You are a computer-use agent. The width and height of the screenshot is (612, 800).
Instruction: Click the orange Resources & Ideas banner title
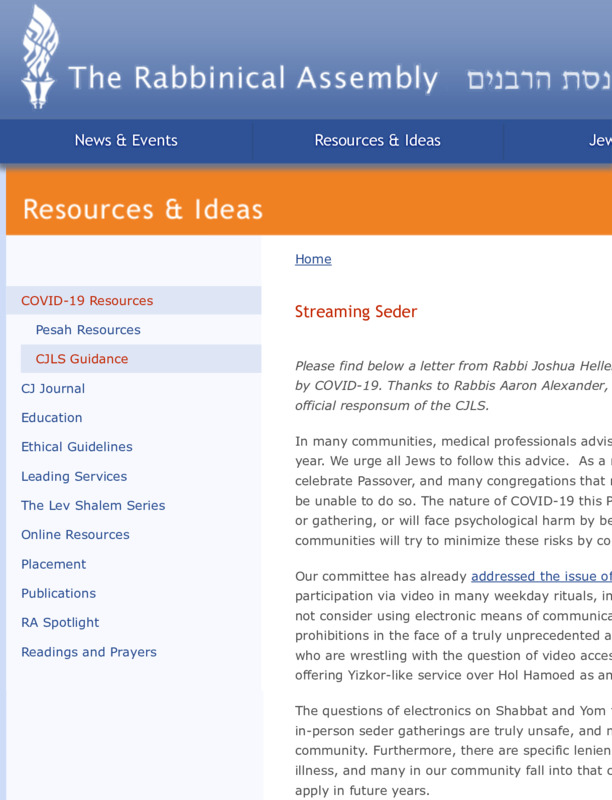tap(143, 210)
